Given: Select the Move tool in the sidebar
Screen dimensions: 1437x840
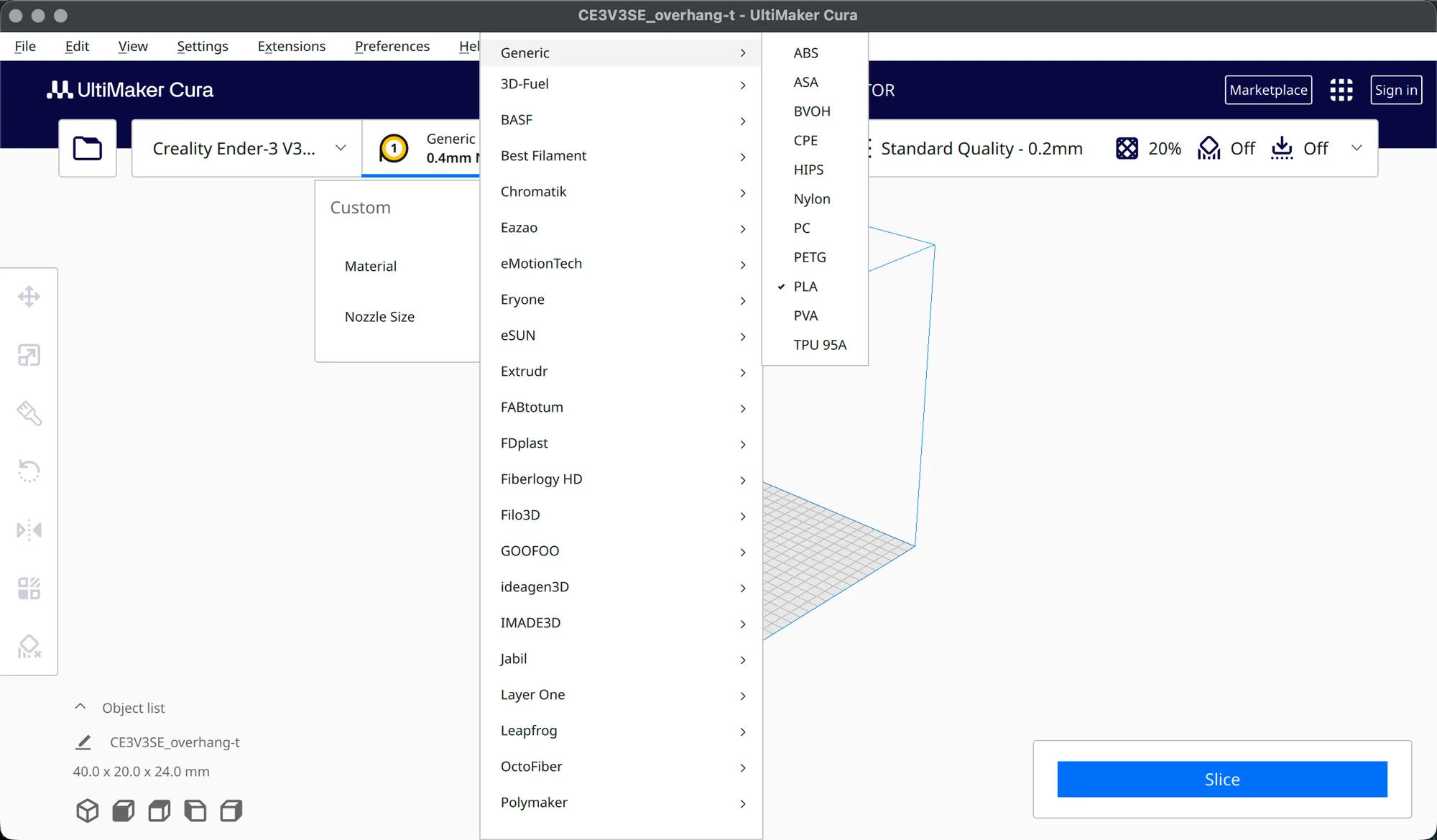Looking at the screenshot, I should click(x=29, y=297).
